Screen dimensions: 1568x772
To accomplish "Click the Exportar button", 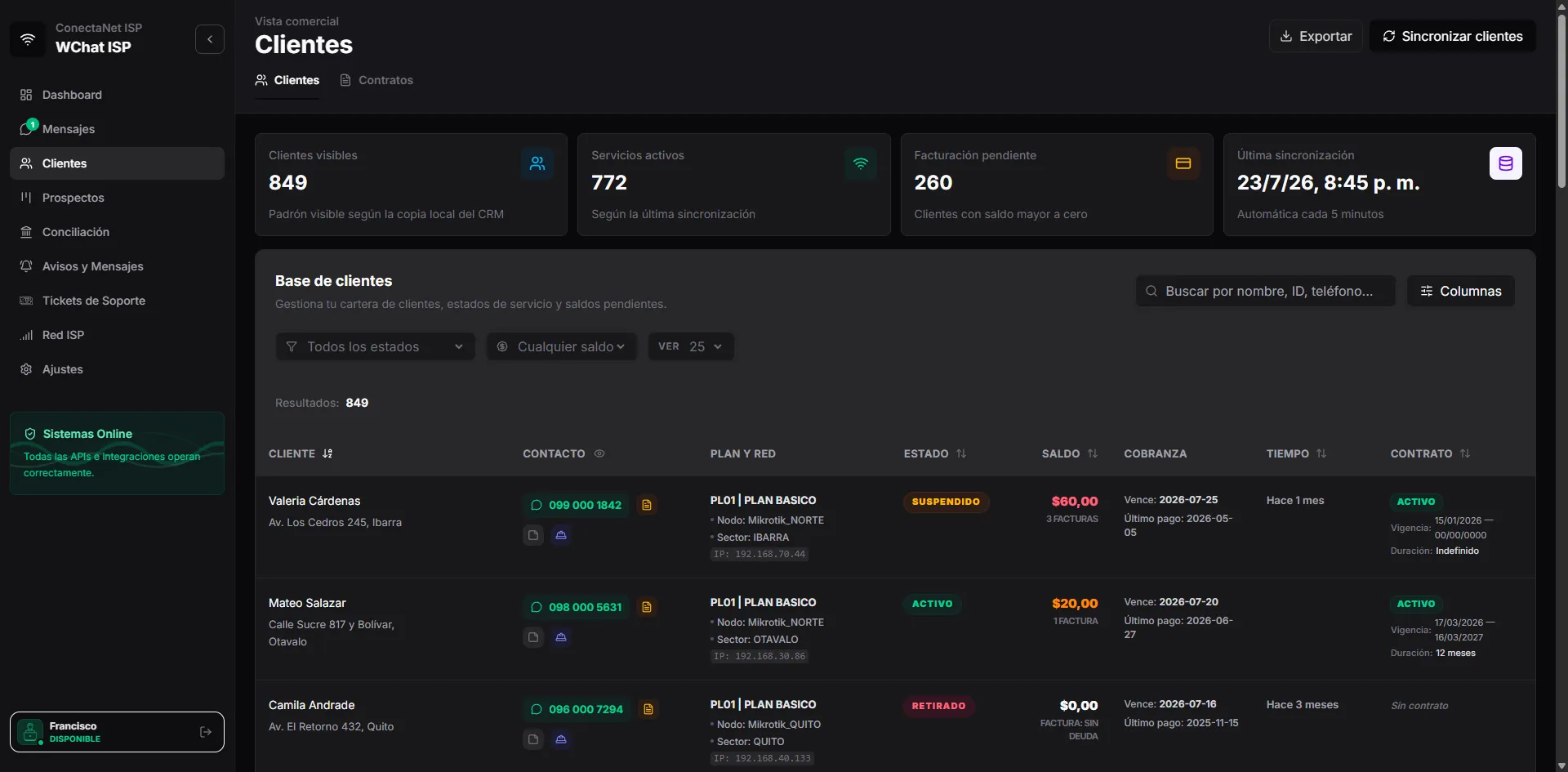I will click(x=1316, y=36).
